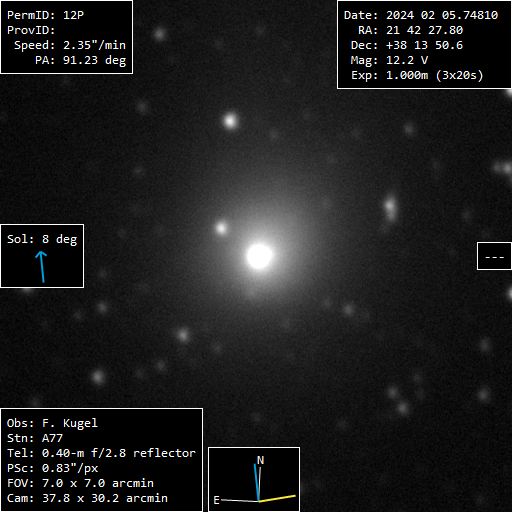Select the bright star above the comet
This screenshot has width=512, height=512.
(x=230, y=121)
